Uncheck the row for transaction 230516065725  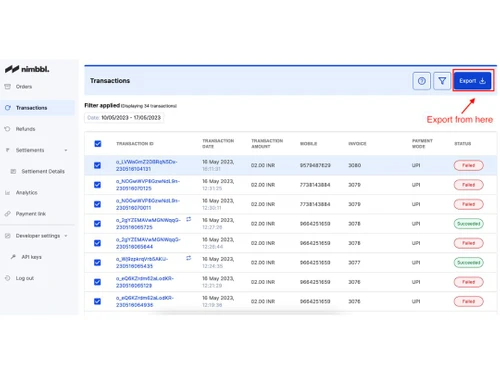click(97, 224)
